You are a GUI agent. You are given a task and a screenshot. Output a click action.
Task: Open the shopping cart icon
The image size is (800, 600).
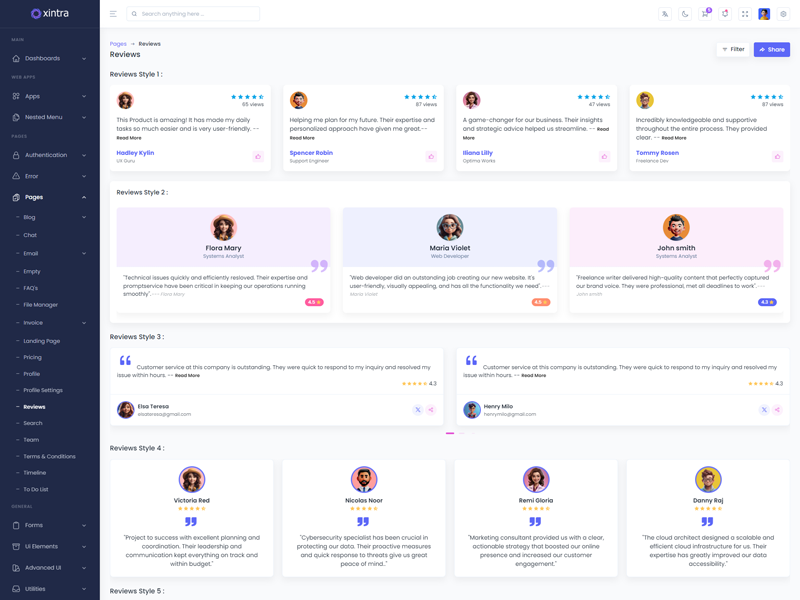click(705, 14)
